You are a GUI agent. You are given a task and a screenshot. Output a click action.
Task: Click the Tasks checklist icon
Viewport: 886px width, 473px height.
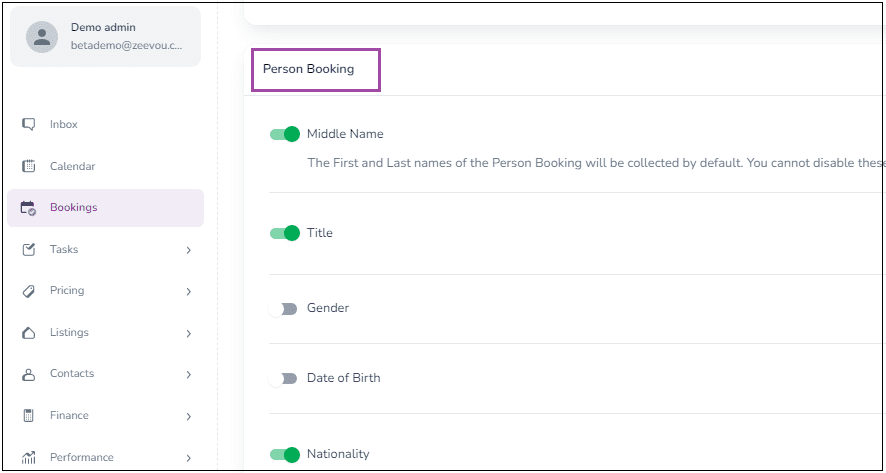[x=28, y=249]
